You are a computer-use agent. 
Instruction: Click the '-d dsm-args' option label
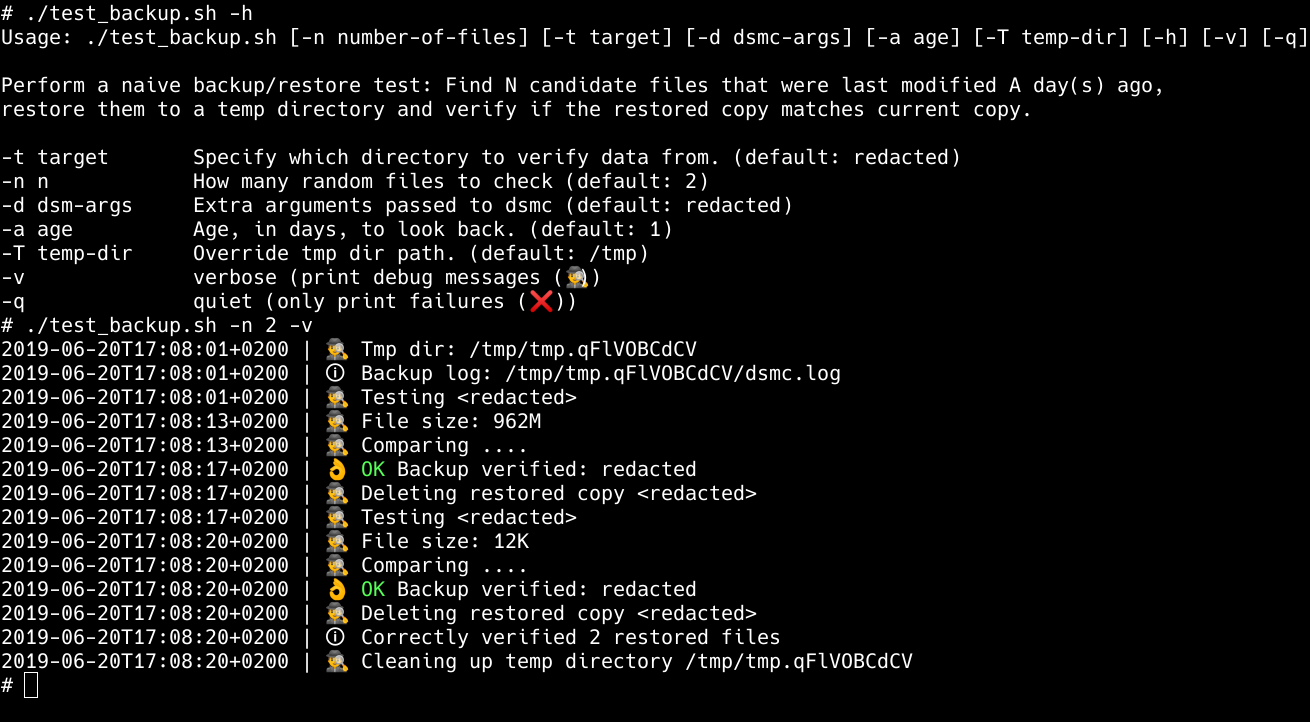pos(67,205)
